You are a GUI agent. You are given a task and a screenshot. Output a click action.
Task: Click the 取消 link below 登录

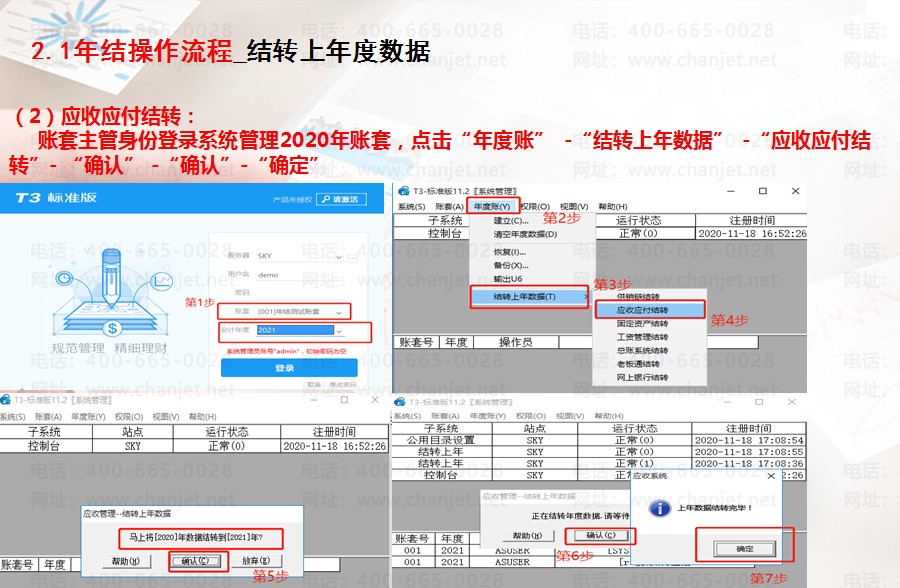[x=314, y=385]
